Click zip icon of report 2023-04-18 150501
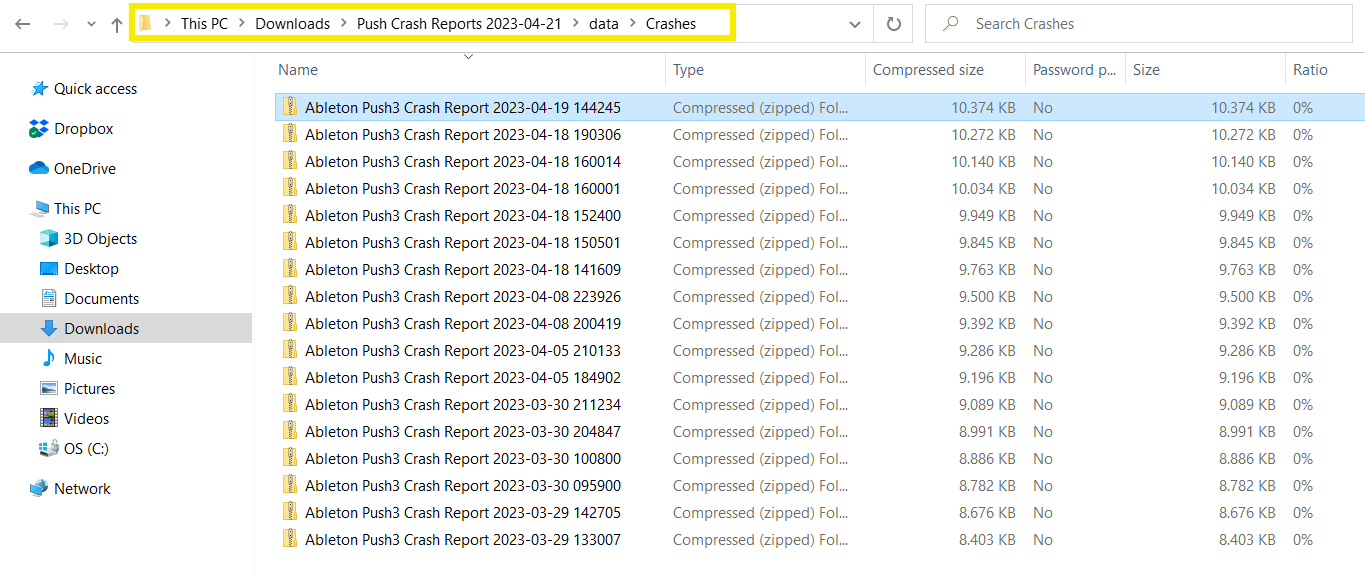 coord(290,242)
